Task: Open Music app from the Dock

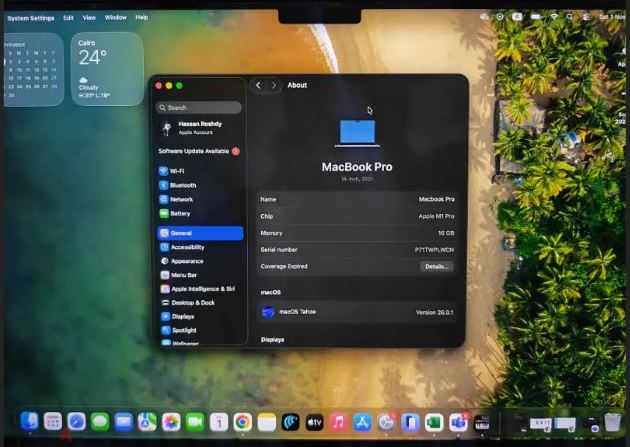Action: 338,422
